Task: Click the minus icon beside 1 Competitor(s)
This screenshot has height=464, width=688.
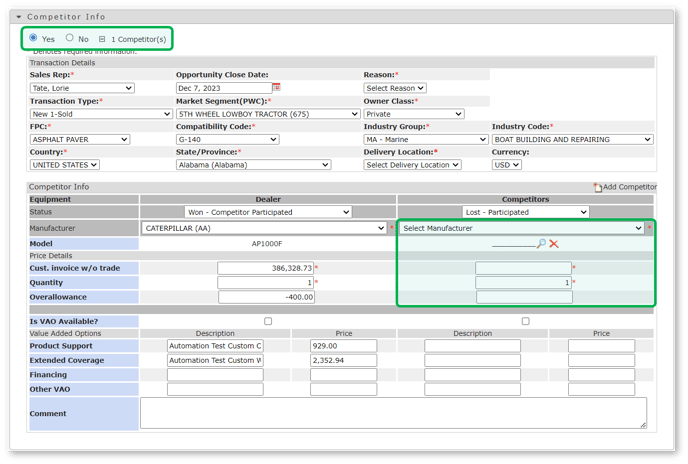Action: click(x=101, y=39)
